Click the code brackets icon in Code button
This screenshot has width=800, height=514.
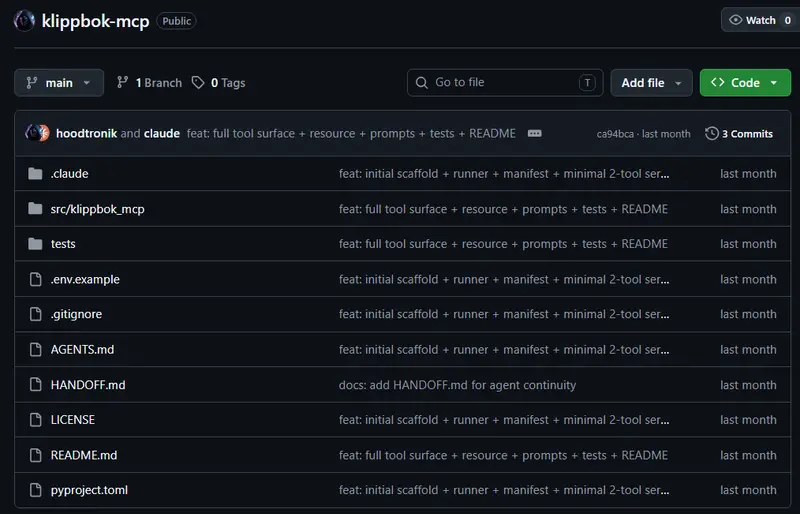[x=717, y=82]
